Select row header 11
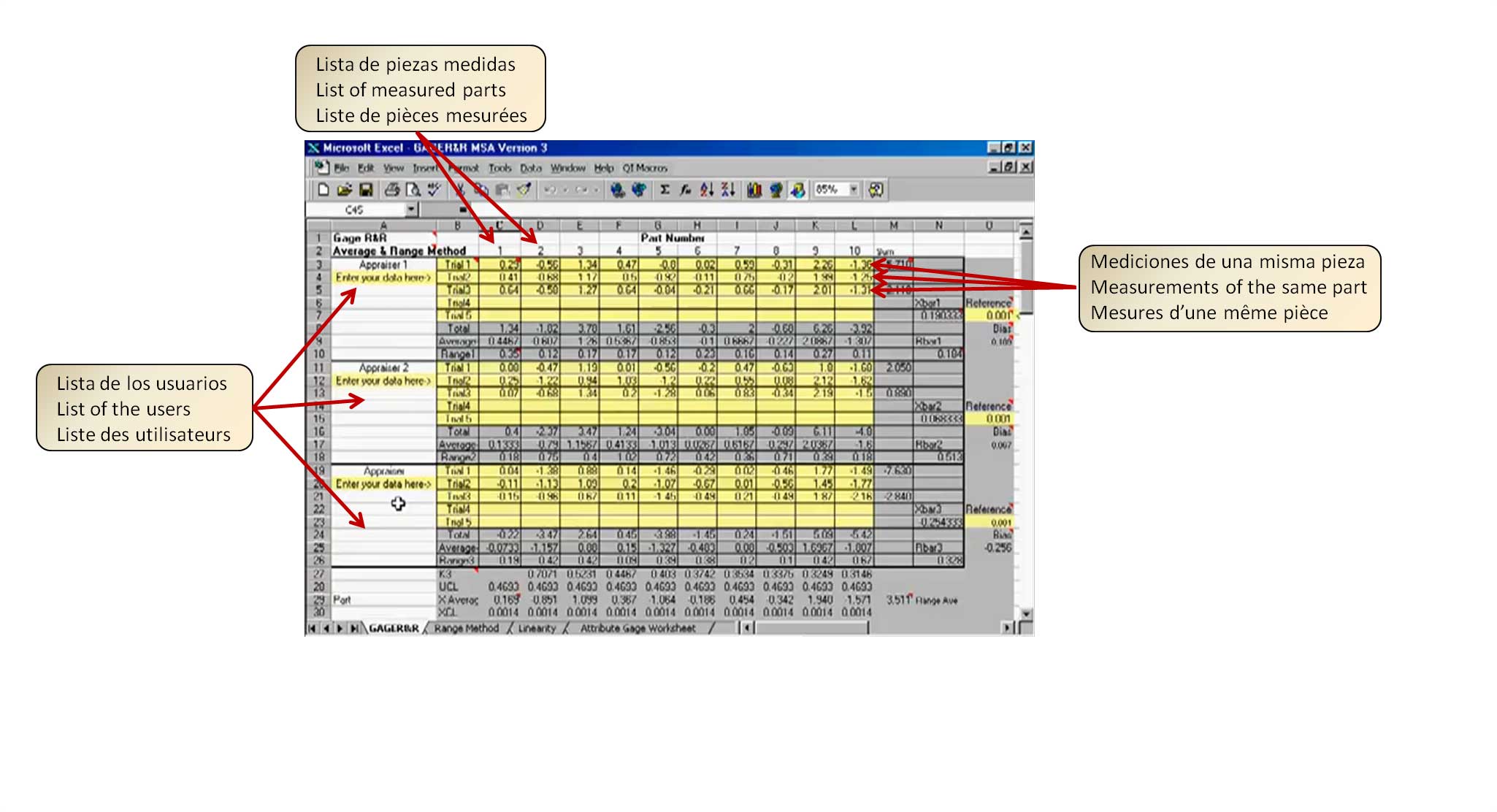This screenshot has height=812, width=1497. pyautogui.click(x=318, y=368)
